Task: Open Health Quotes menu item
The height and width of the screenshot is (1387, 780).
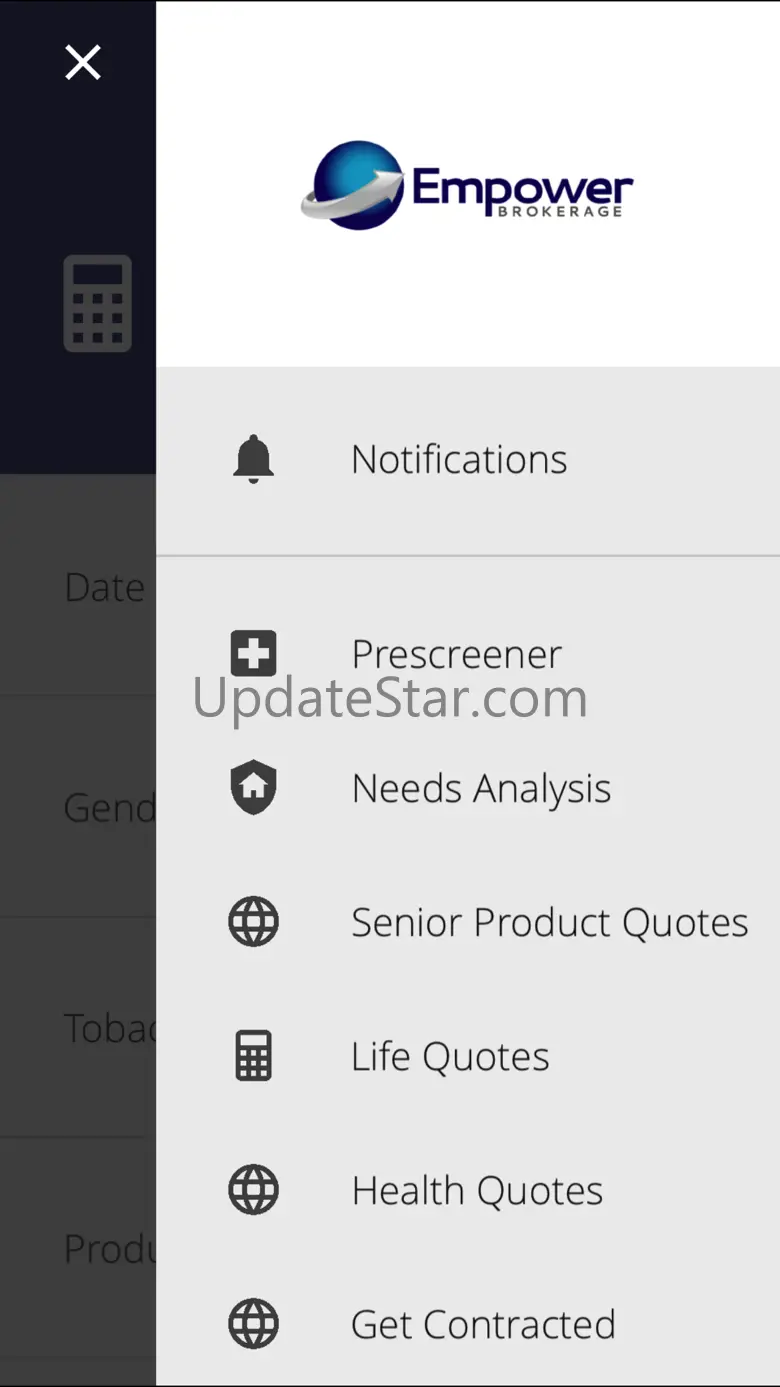Action: [477, 1191]
